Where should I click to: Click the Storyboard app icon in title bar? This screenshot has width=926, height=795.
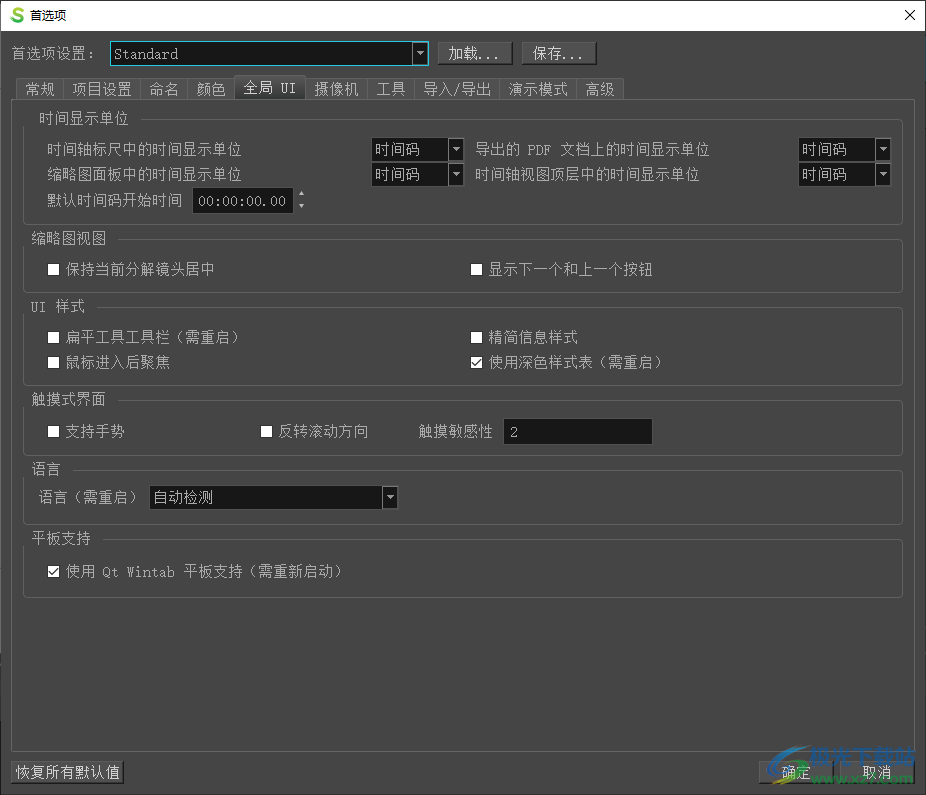pyautogui.click(x=18, y=15)
